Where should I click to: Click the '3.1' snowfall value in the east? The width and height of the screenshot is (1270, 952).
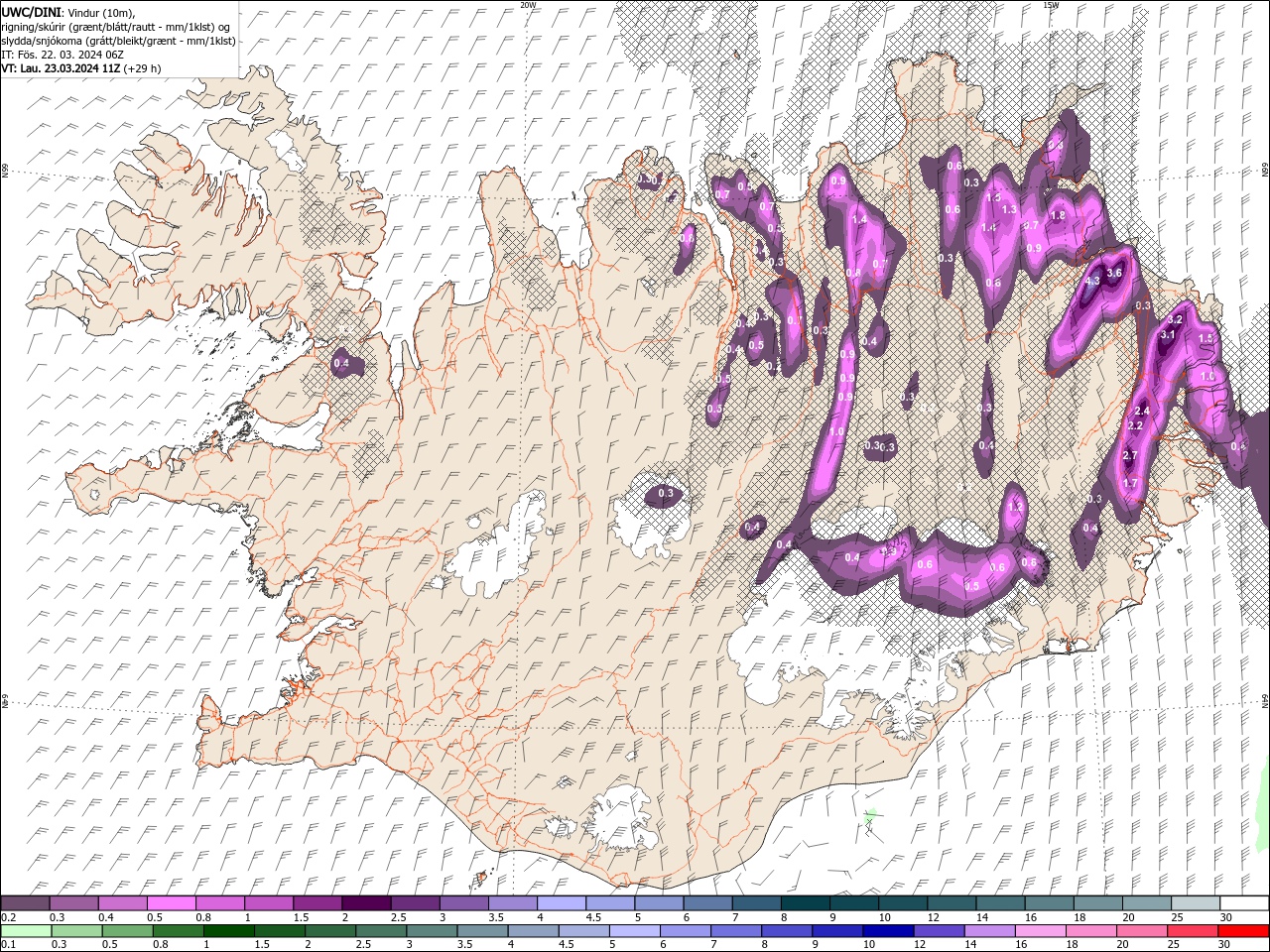click(x=1168, y=335)
